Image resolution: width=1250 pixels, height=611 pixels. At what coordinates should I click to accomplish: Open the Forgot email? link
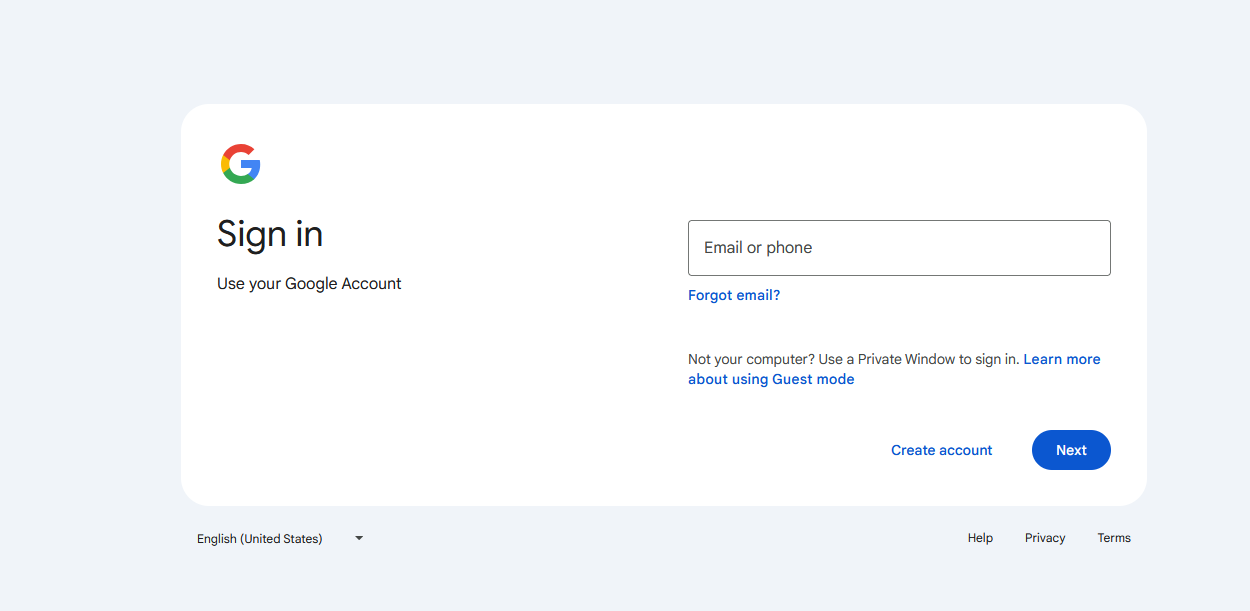coord(734,295)
